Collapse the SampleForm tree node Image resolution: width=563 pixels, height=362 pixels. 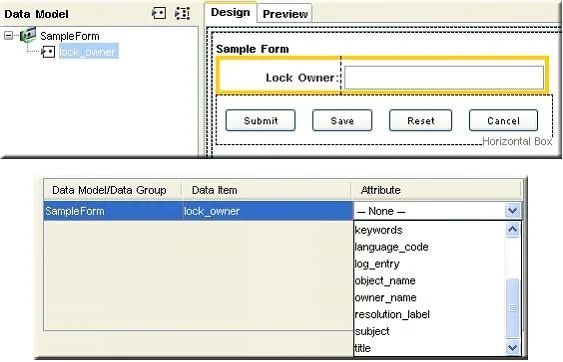[8, 35]
